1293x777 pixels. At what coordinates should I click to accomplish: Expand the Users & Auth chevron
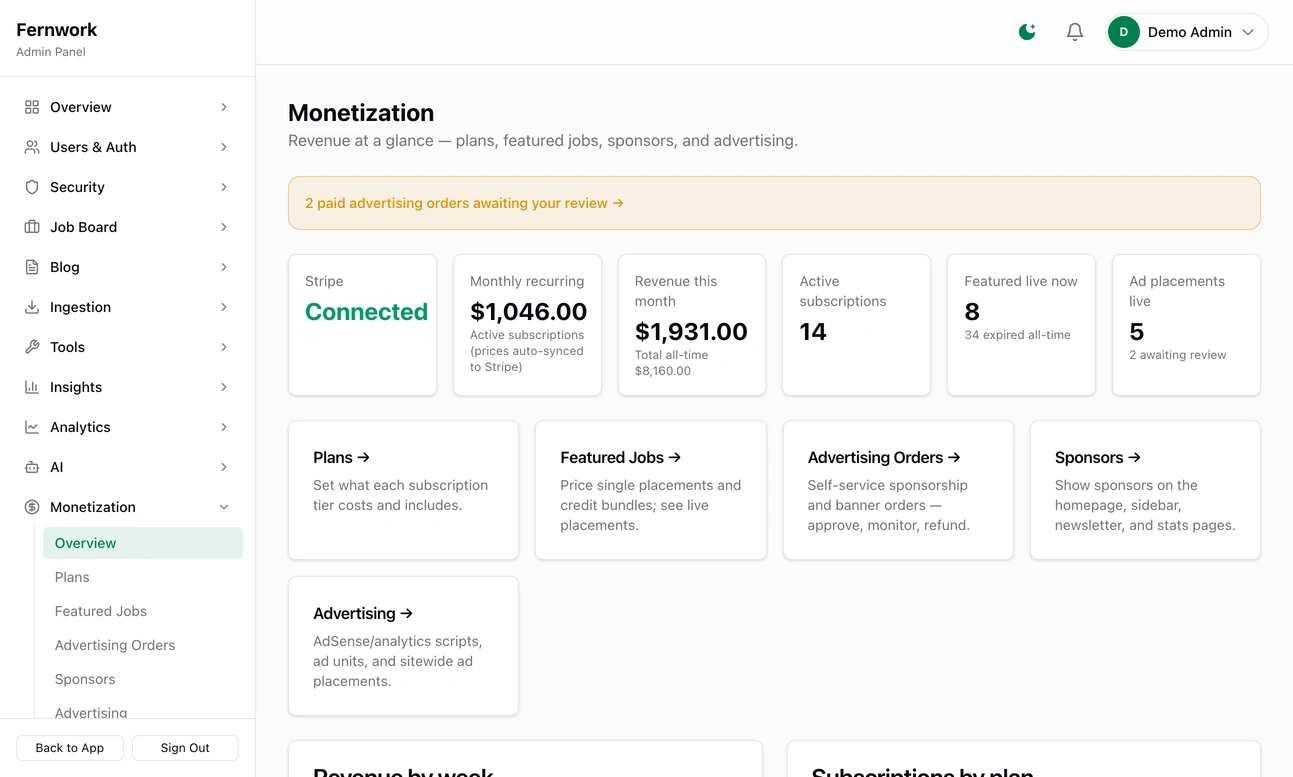point(224,147)
